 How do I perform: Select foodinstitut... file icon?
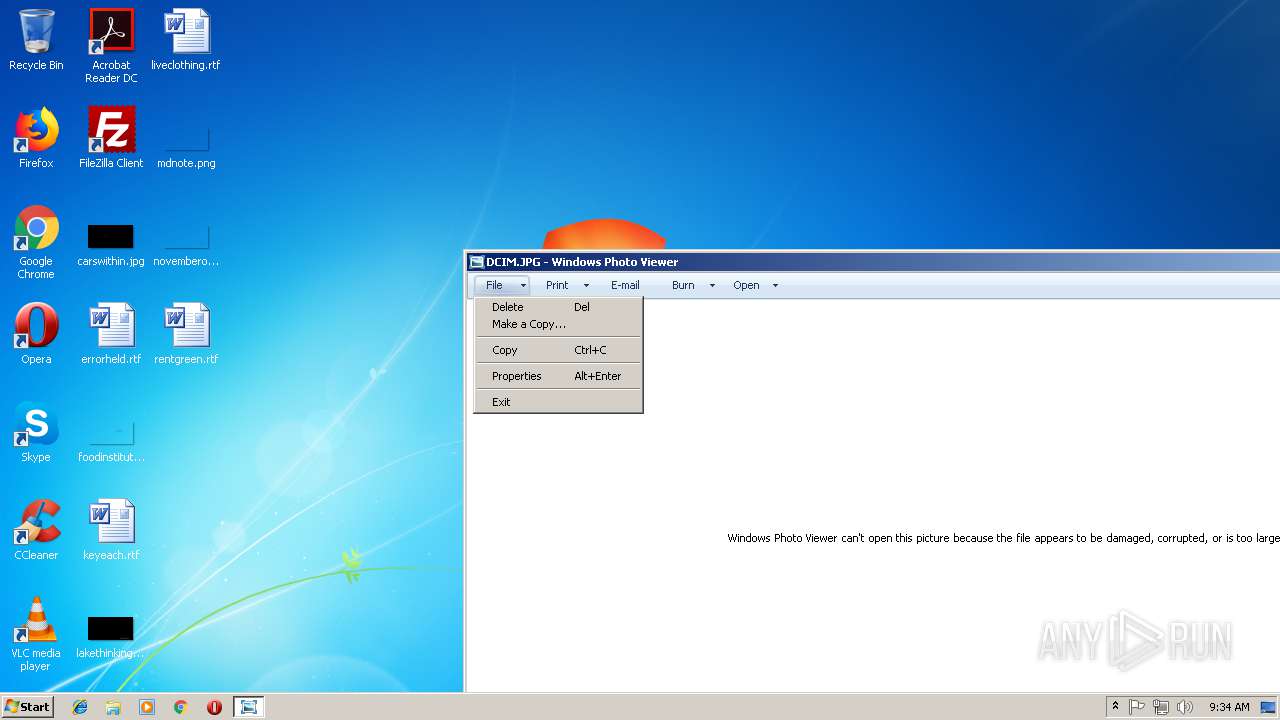click(x=111, y=441)
